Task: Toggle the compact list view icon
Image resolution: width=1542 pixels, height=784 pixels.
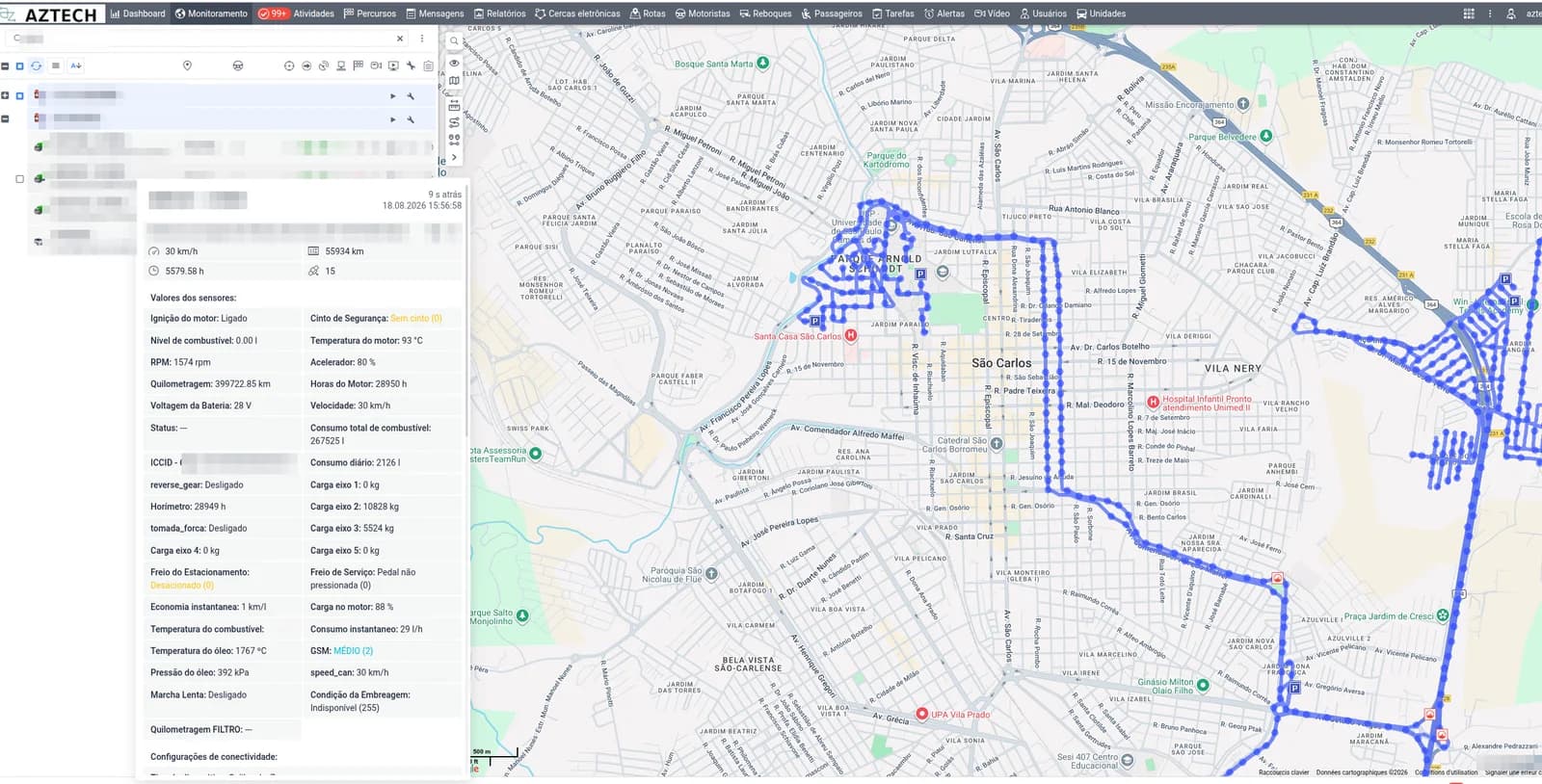Action: tap(56, 65)
